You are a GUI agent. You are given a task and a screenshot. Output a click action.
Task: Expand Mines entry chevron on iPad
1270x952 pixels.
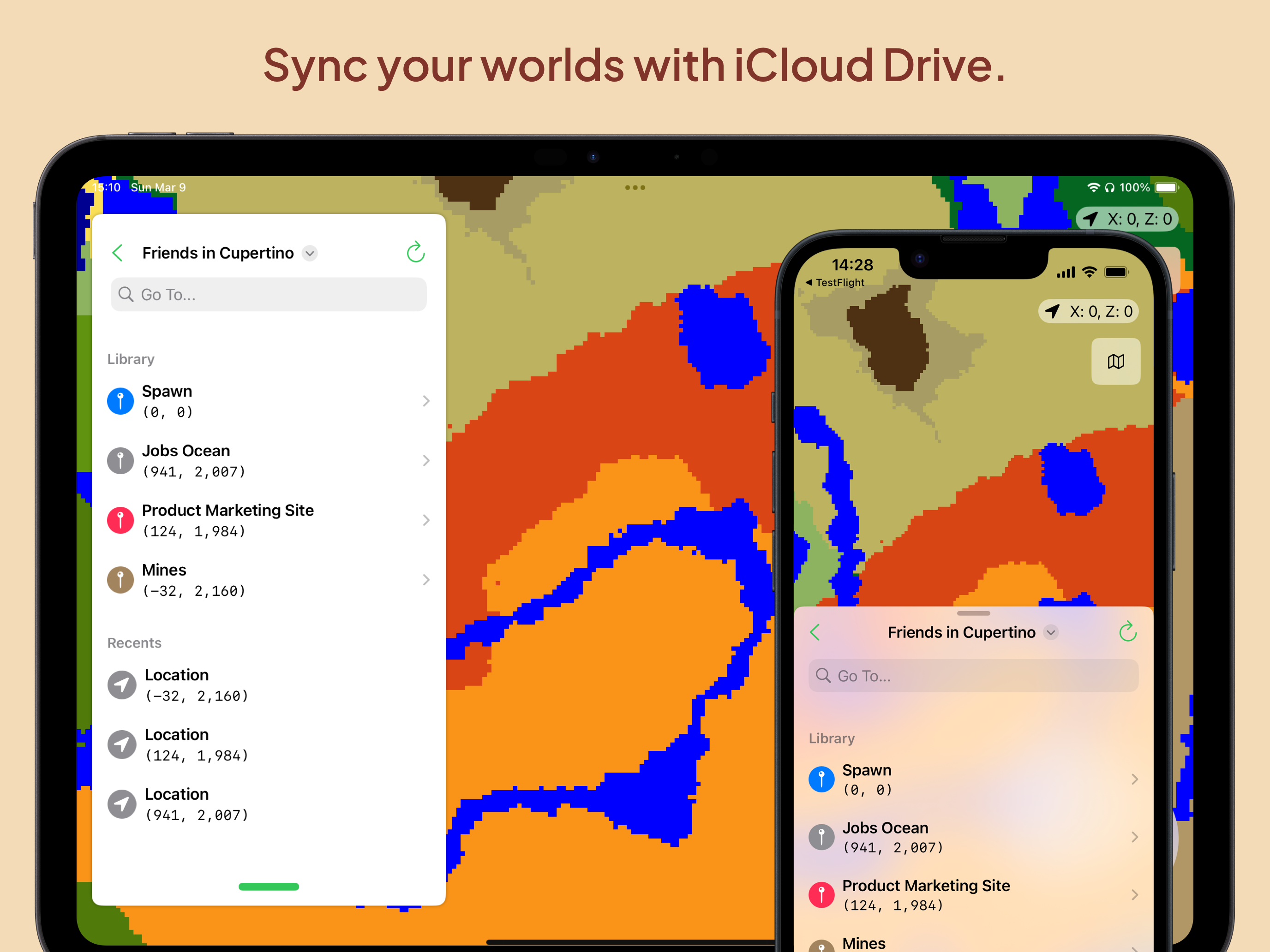[x=426, y=580]
